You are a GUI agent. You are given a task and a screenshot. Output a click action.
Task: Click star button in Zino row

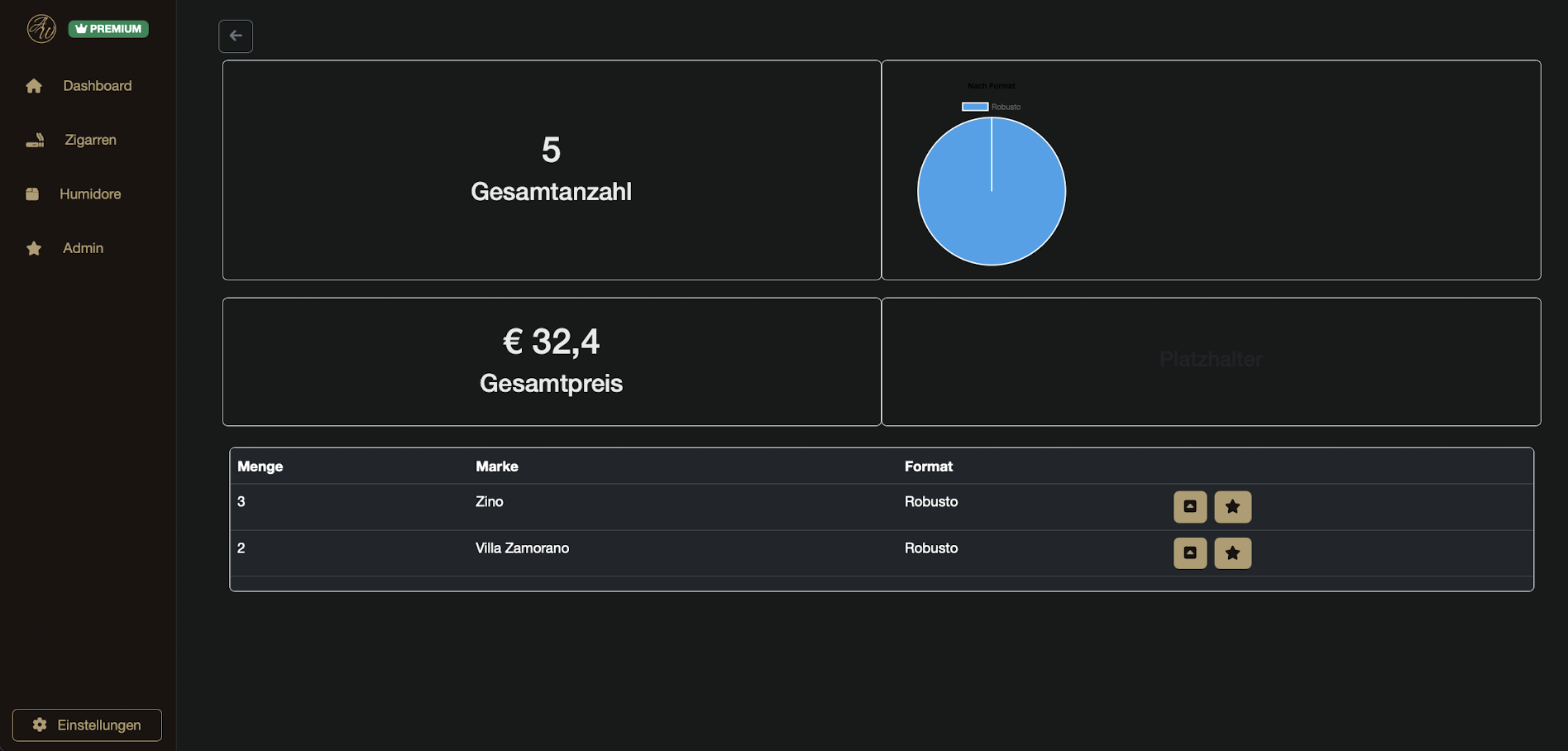coord(1232,507)
